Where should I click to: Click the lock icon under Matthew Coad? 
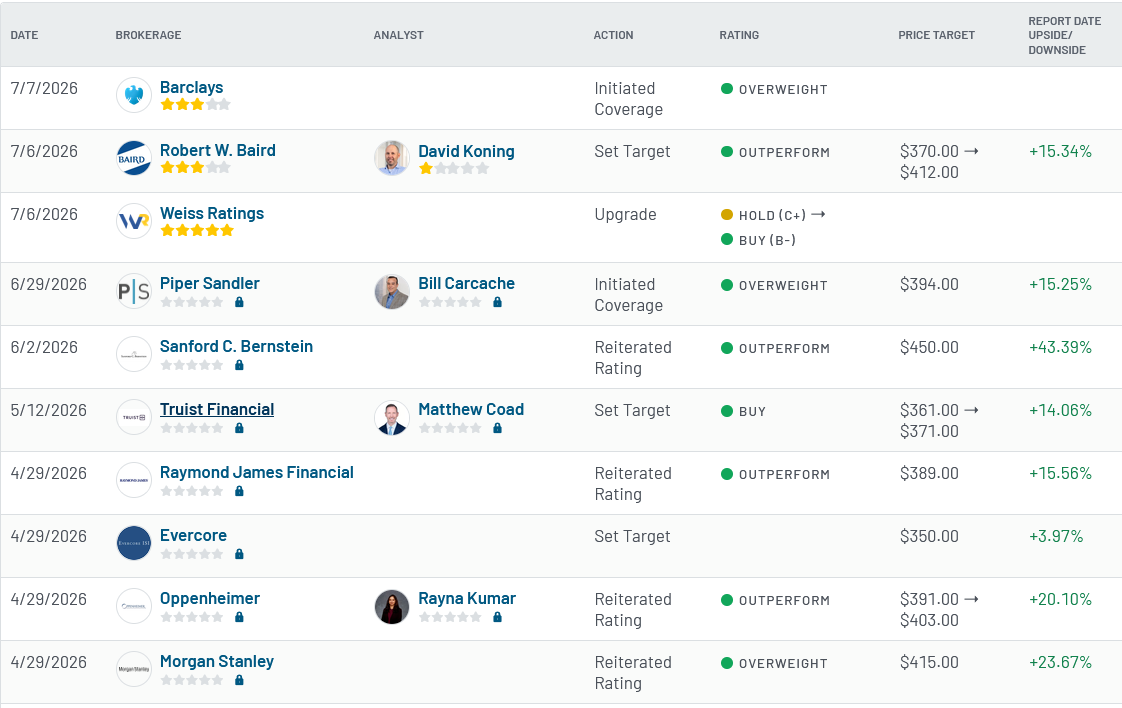point(497,428)
